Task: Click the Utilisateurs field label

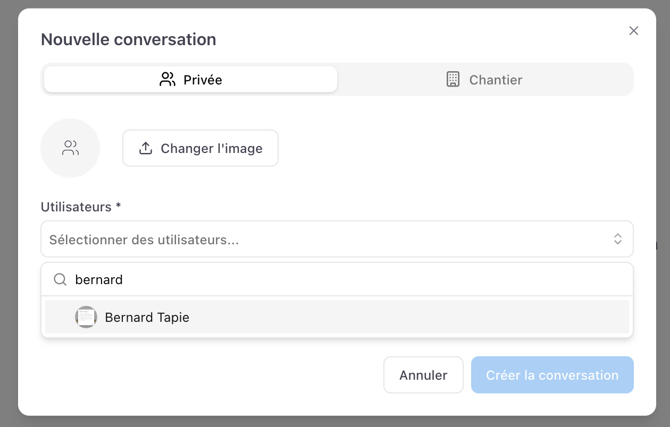Action: [80, 207]
